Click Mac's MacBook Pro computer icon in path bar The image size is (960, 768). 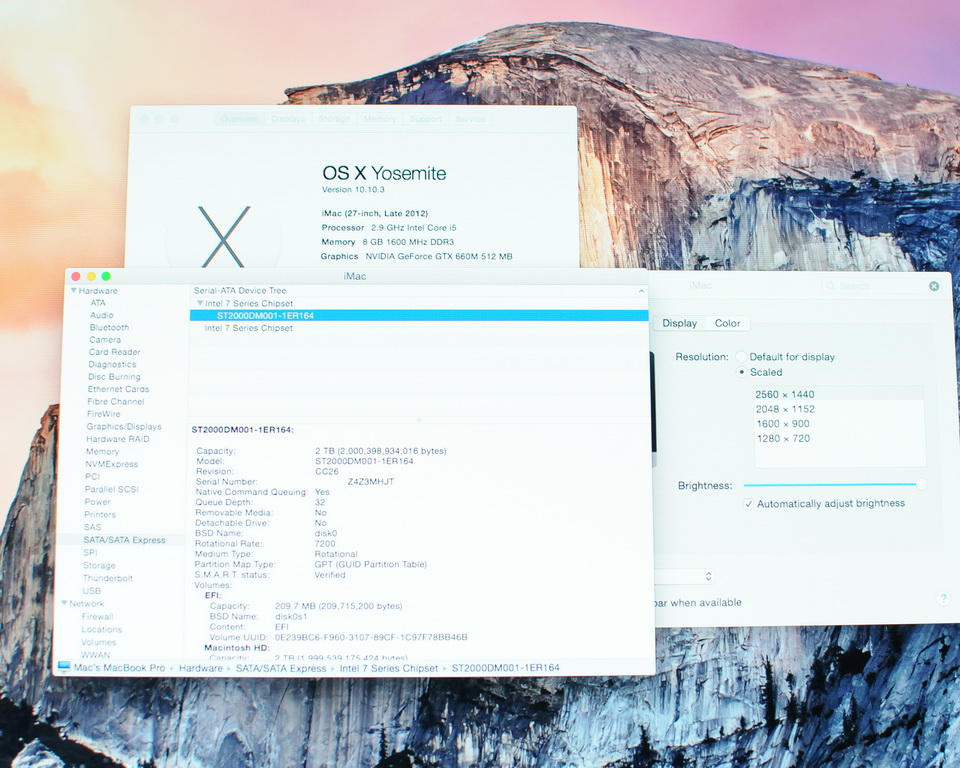click(x=64, y=667)
